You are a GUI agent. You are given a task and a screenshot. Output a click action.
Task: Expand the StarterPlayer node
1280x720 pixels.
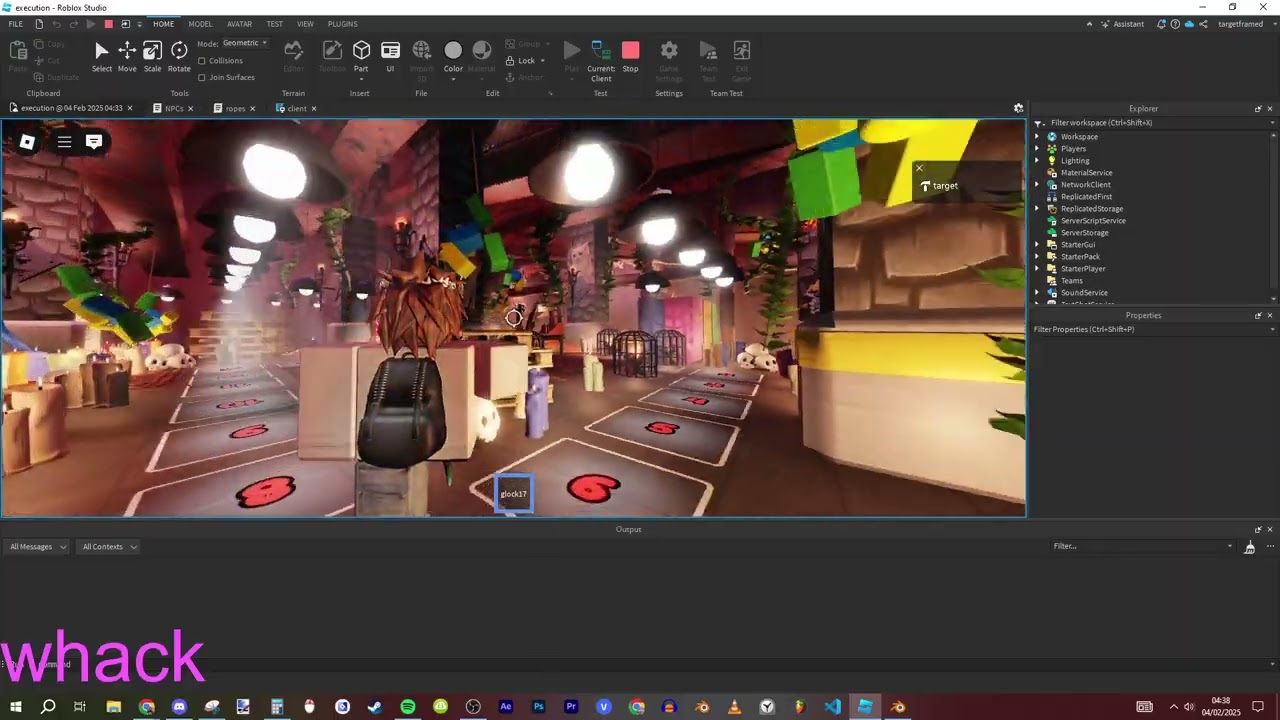pos(1037,269)
